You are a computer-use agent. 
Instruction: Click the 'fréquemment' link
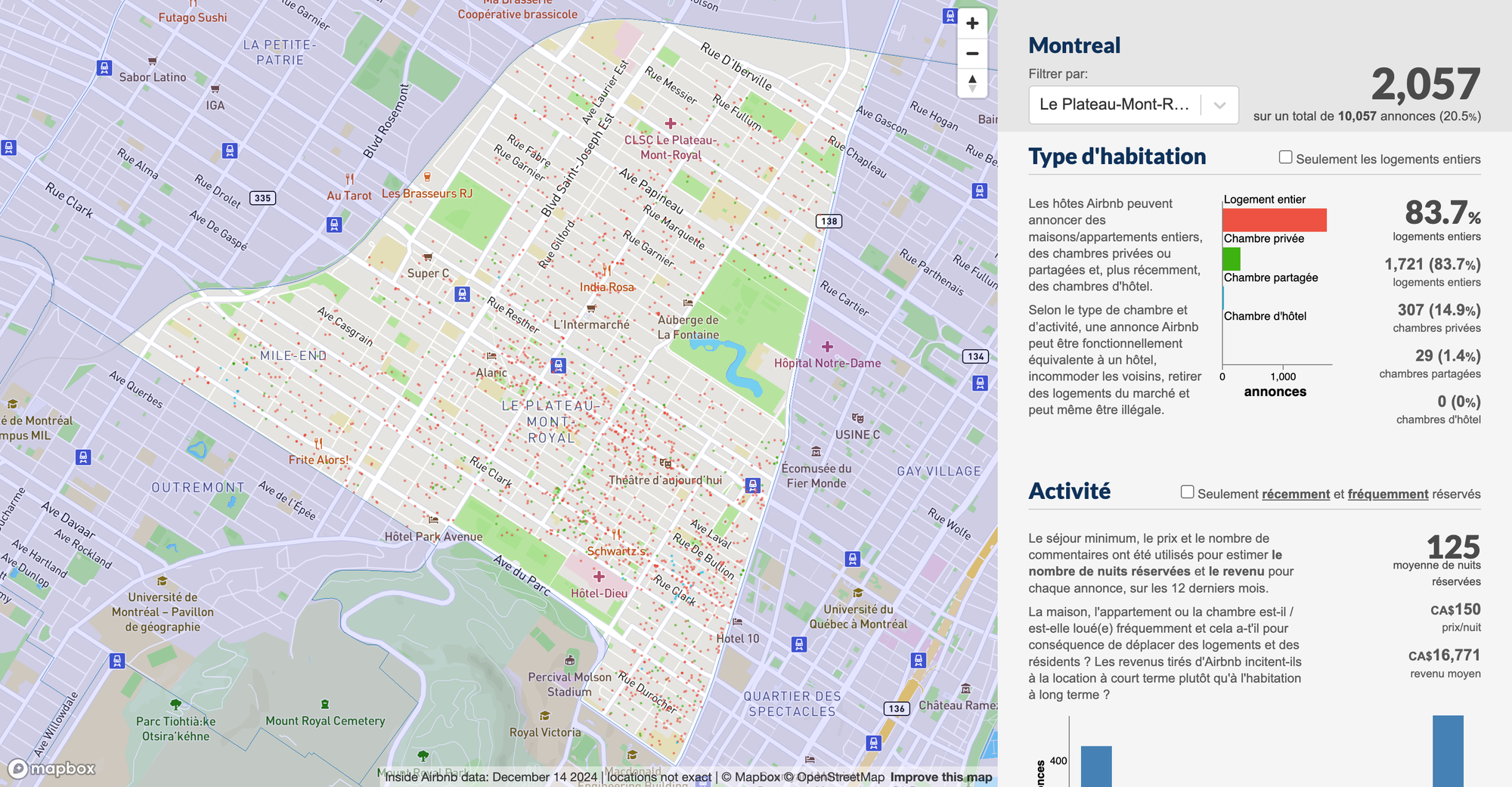pyautogui.click(x=1388, y=494)
